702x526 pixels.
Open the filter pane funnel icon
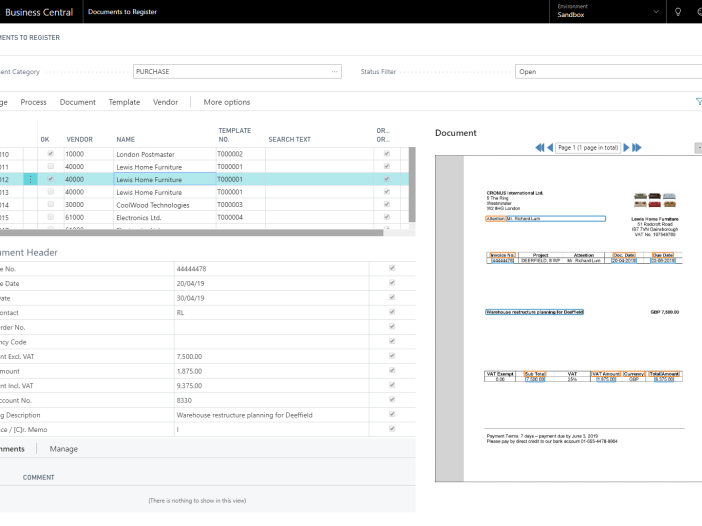click(x=698, y=102)
